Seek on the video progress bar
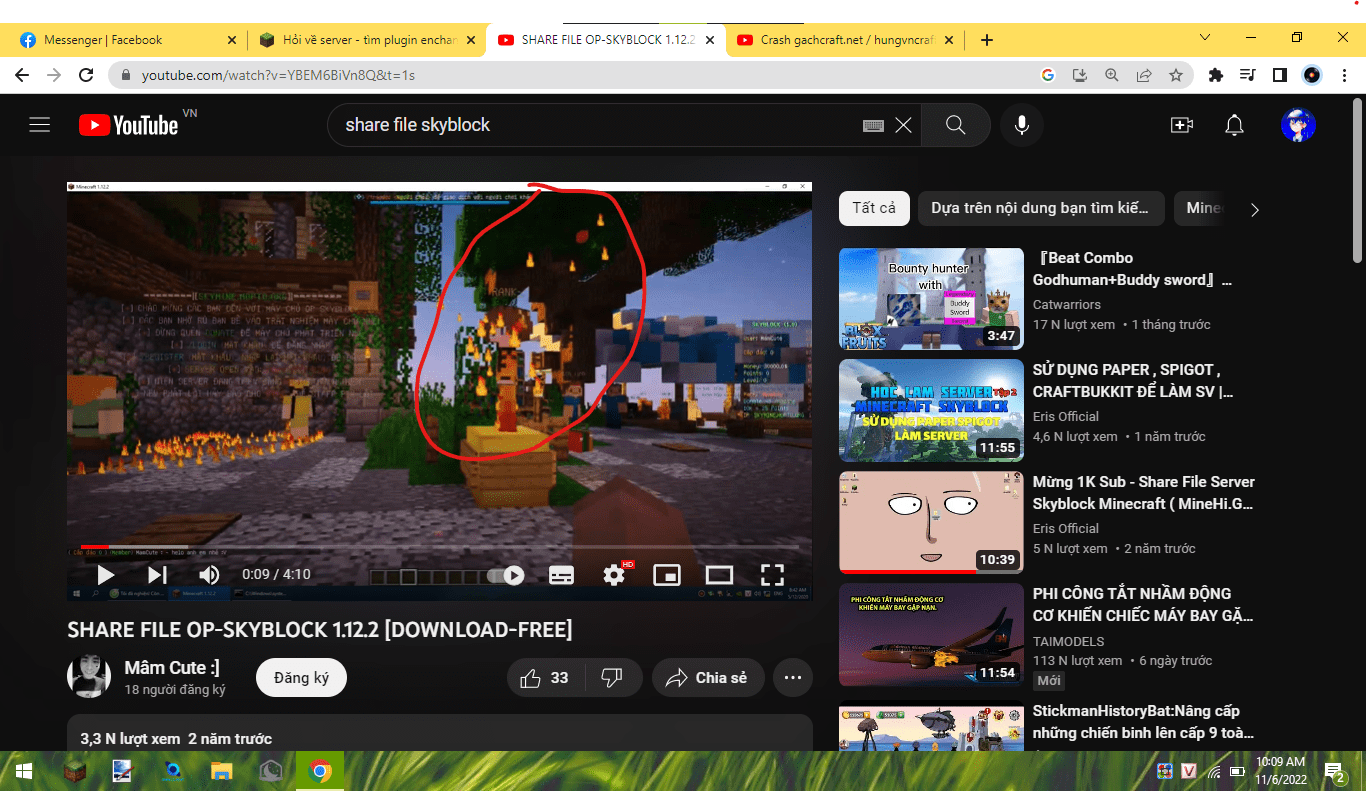Viewport: 1366px width, 791px height. [439, 547]
